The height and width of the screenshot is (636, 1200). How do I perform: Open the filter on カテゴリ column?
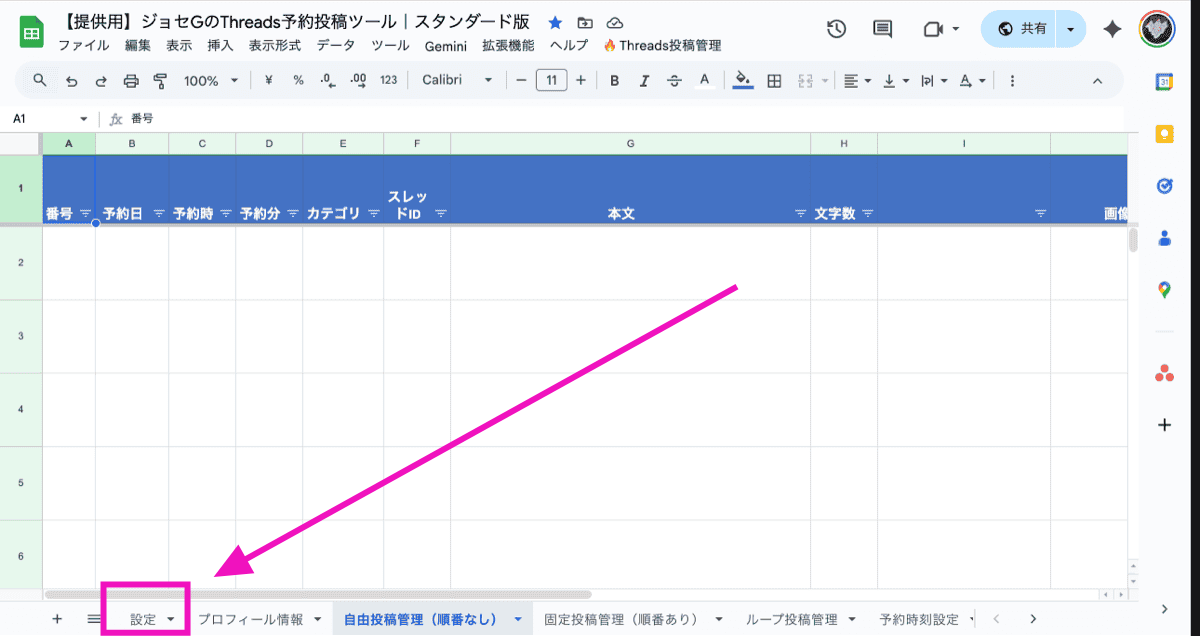coord(373,214)
